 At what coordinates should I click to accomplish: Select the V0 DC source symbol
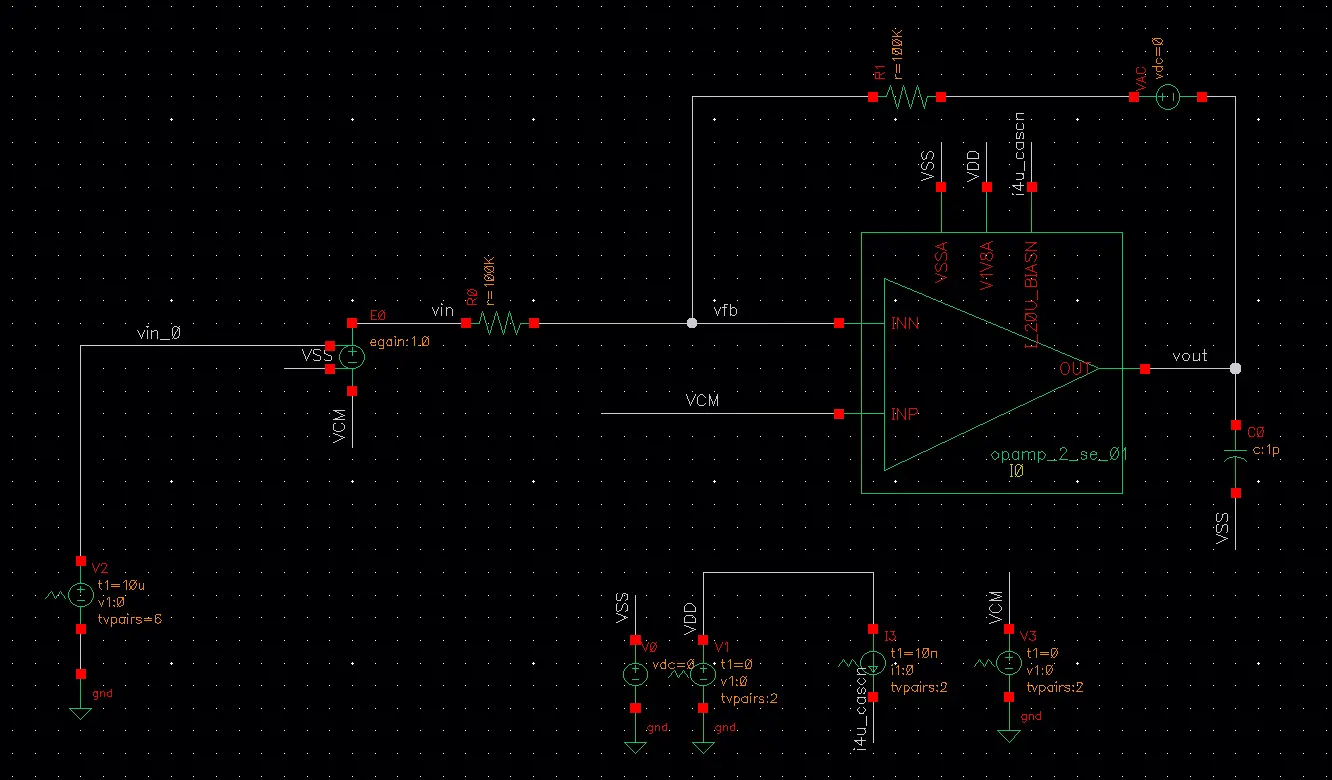click(x=635, y=674)
